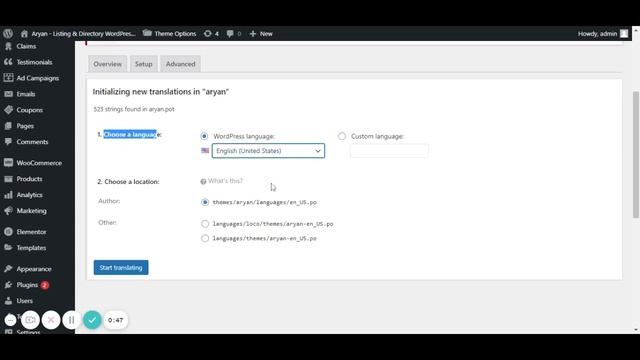Viewport: 640px width, 360px height.
Task: Click the highlighted 'Choose a language' label
Action: point(130,134)
